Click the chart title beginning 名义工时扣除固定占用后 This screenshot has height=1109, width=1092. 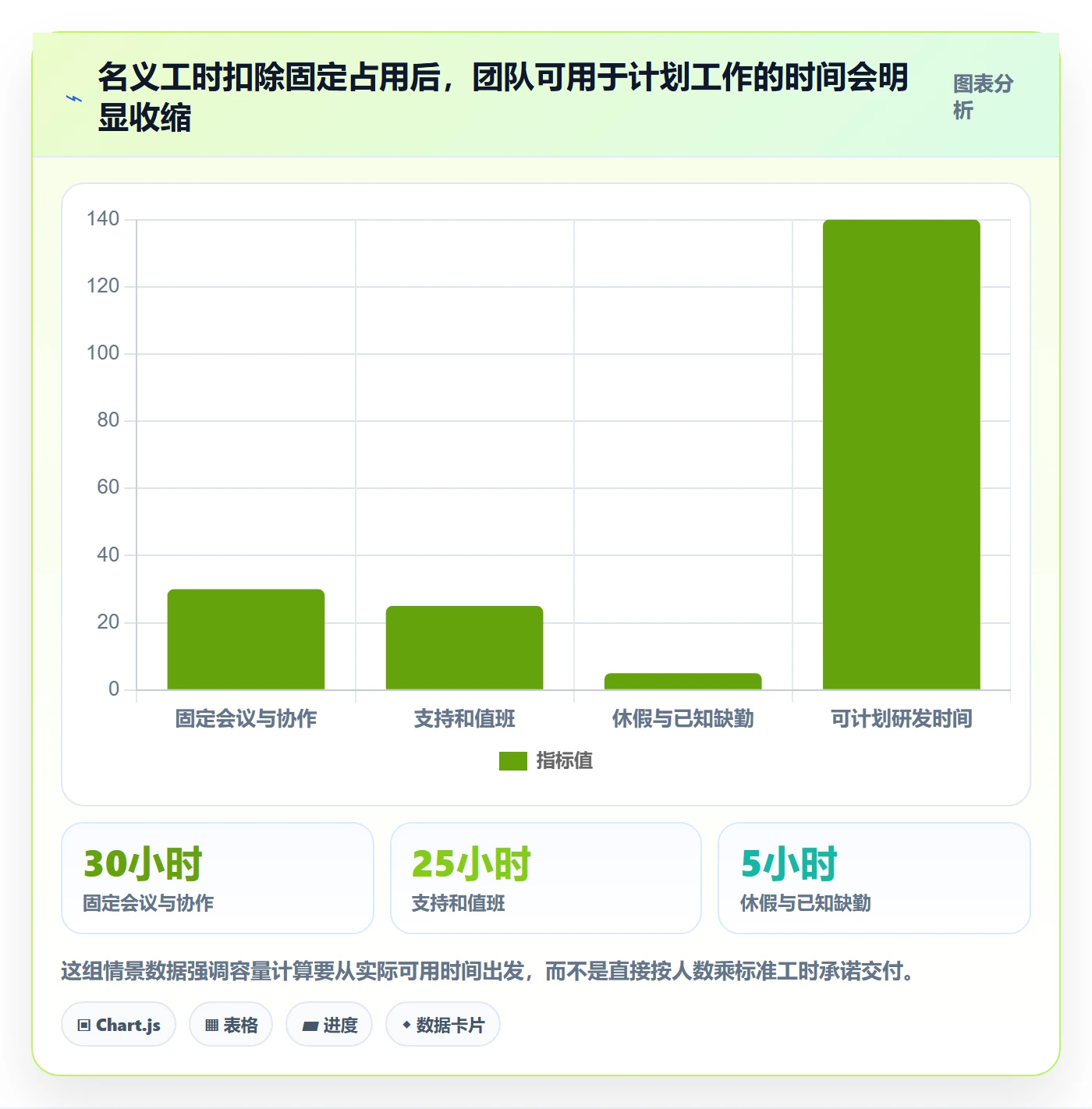503,97
